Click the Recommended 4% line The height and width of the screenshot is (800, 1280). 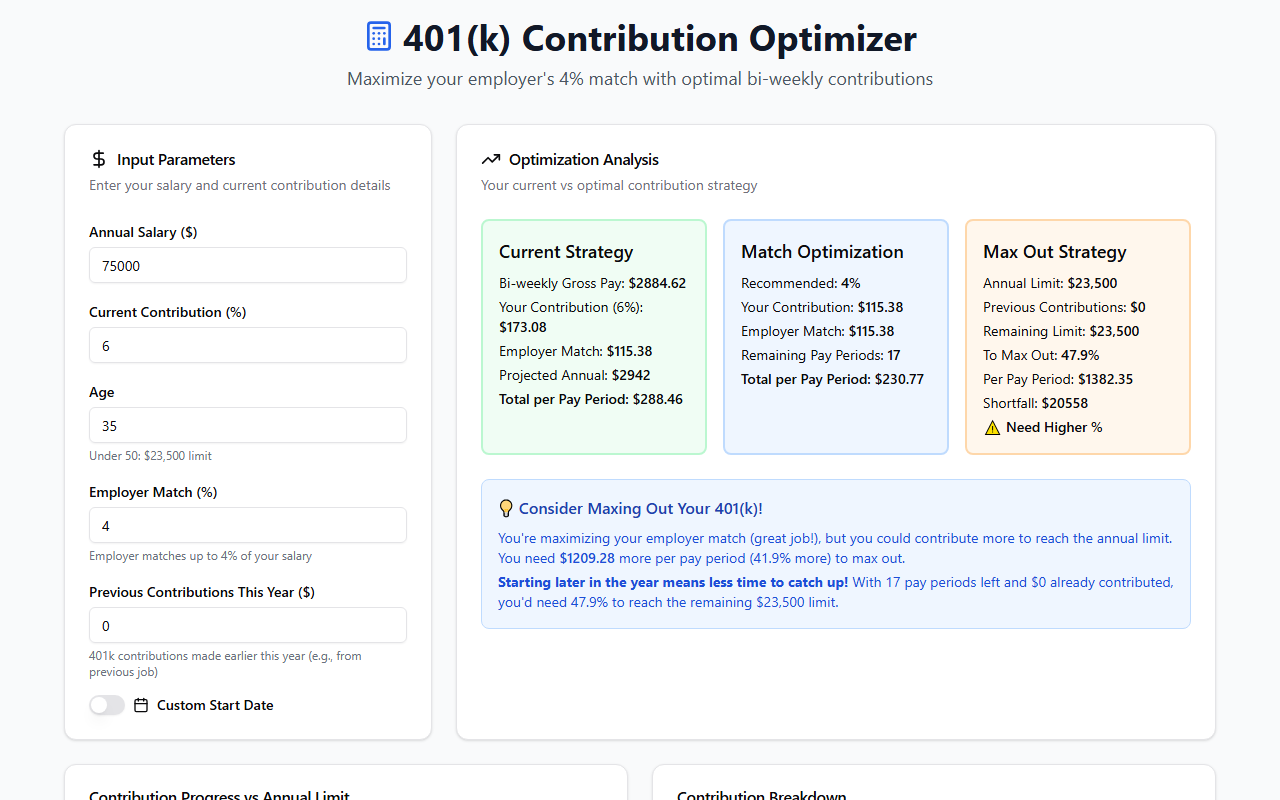[801, 283]
